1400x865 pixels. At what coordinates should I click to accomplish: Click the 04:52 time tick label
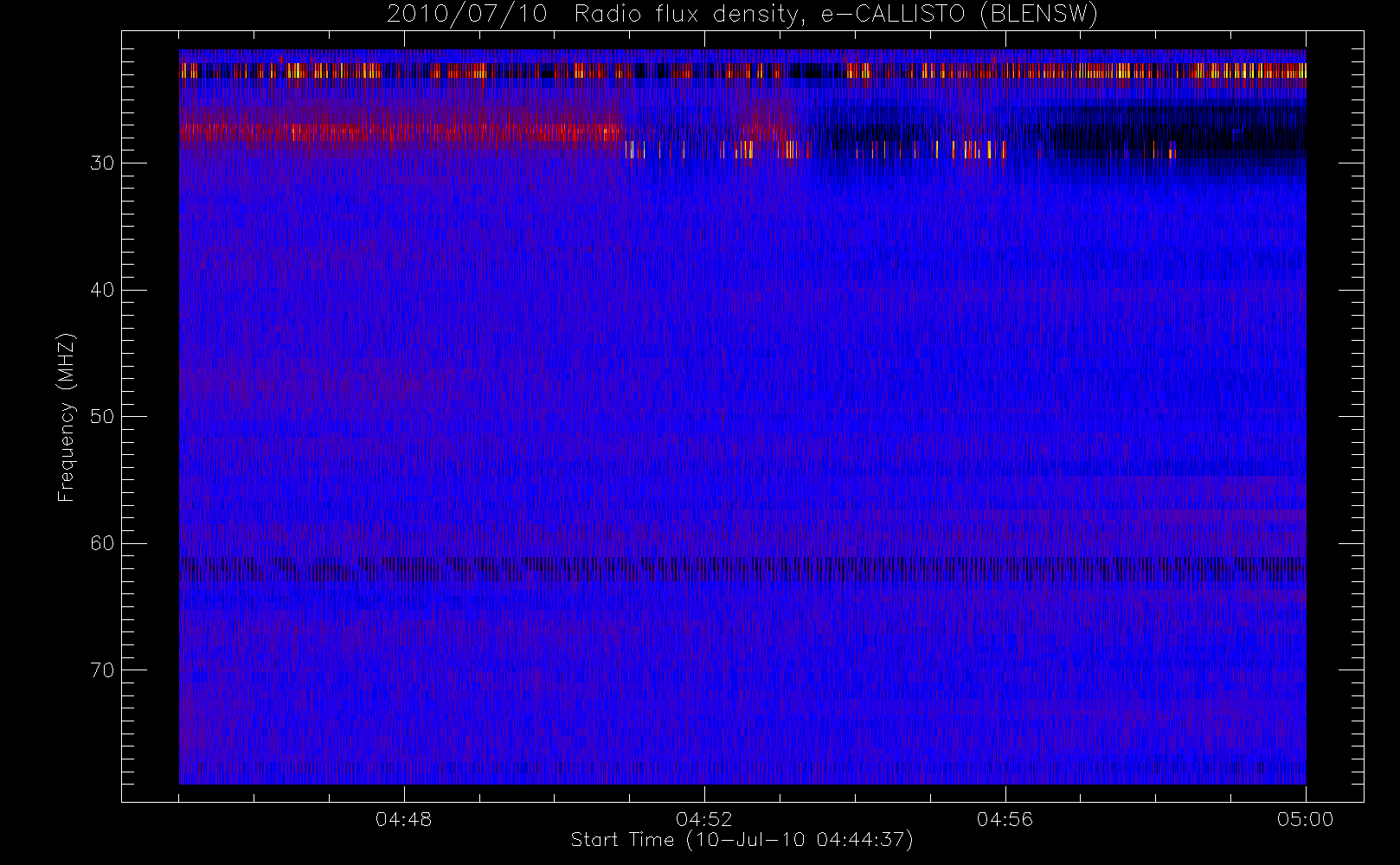point(704,819)
